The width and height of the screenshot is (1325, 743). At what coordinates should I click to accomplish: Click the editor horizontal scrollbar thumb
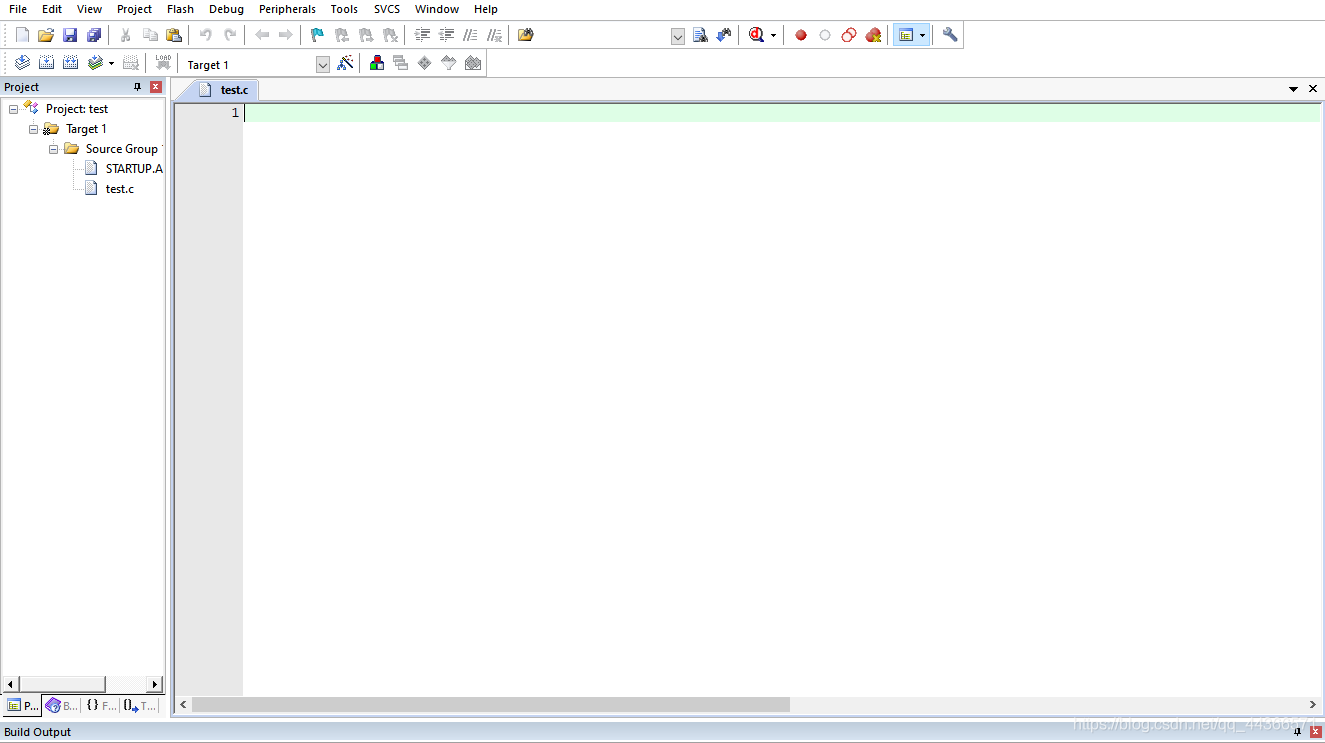click(x=491, y=705)
